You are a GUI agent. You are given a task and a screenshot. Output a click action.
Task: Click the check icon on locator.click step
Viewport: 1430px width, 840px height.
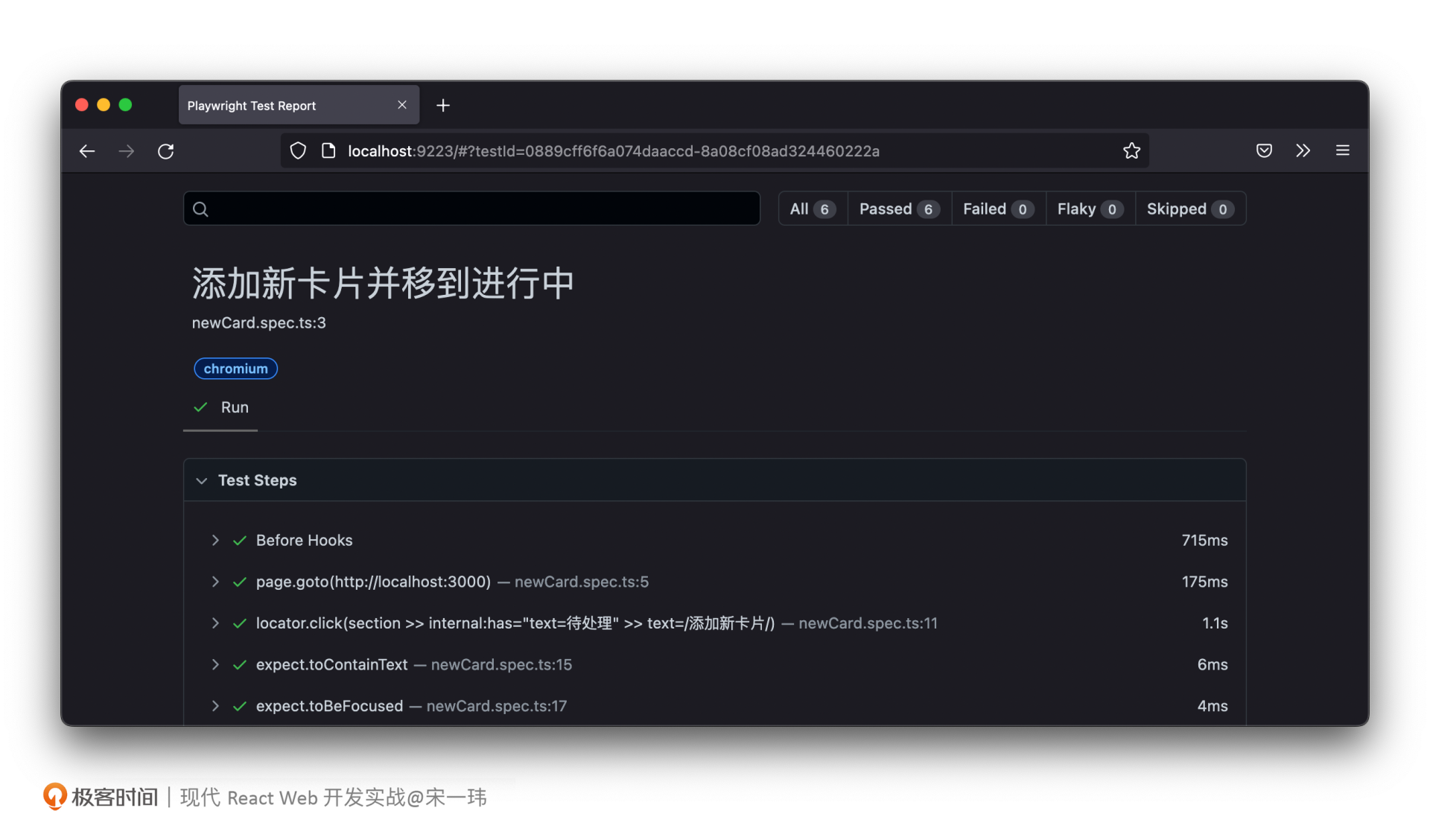point(240,623)
